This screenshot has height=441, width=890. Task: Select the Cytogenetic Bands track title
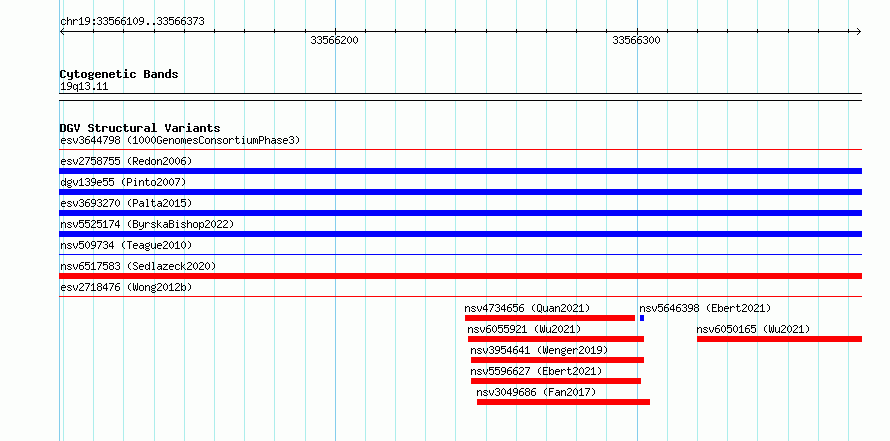tap(119, 74)
